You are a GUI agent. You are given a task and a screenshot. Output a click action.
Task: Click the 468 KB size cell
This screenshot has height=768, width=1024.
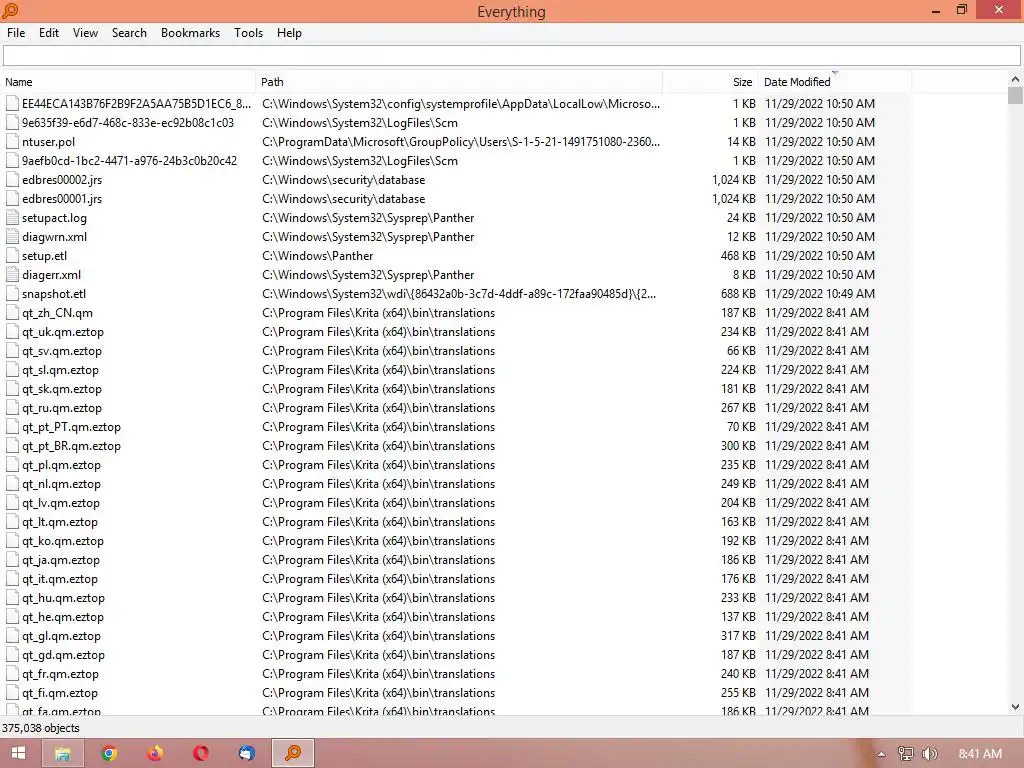click(x=738, y=255)
